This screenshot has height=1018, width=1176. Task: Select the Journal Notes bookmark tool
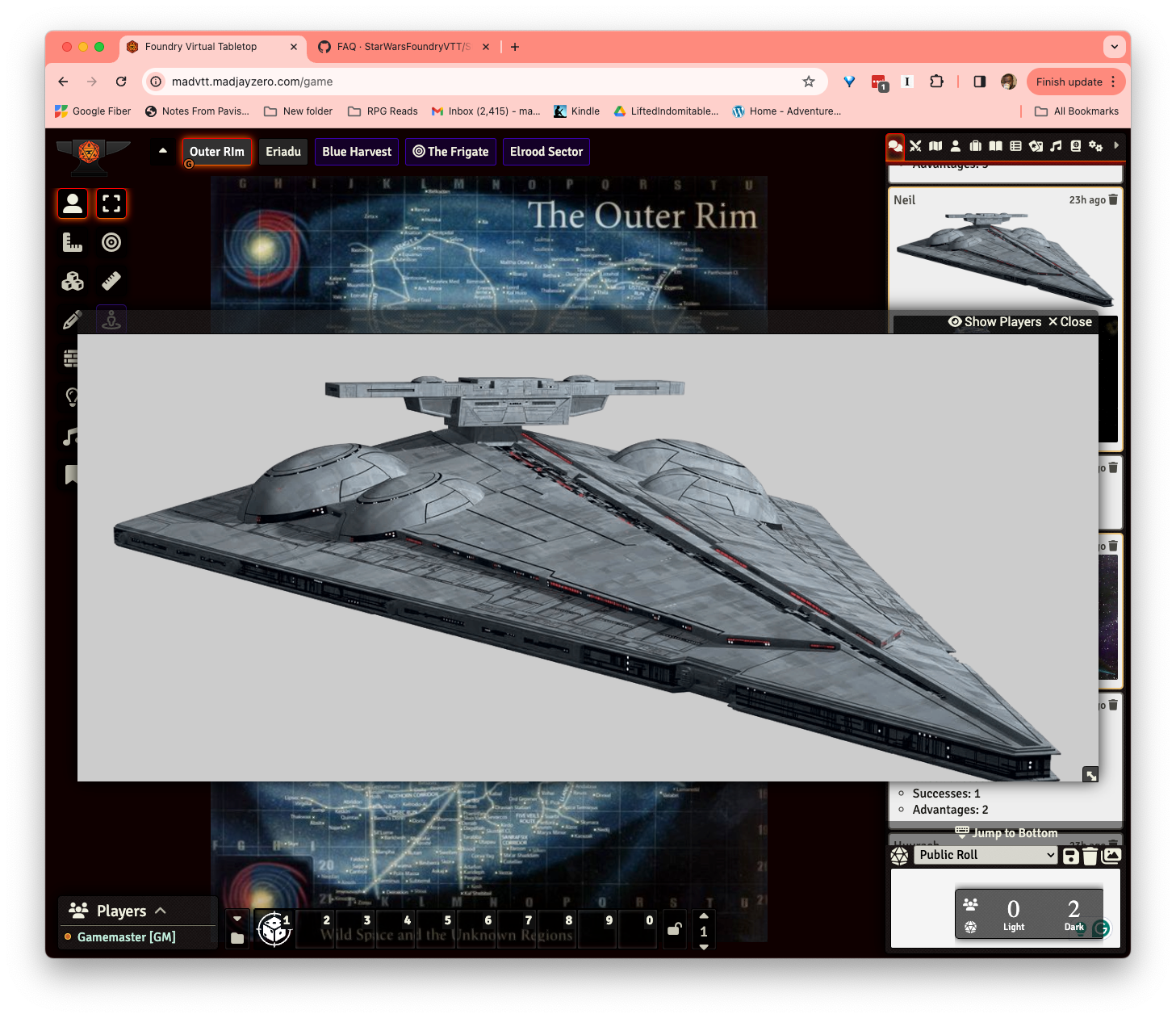(x=70, y=475)
